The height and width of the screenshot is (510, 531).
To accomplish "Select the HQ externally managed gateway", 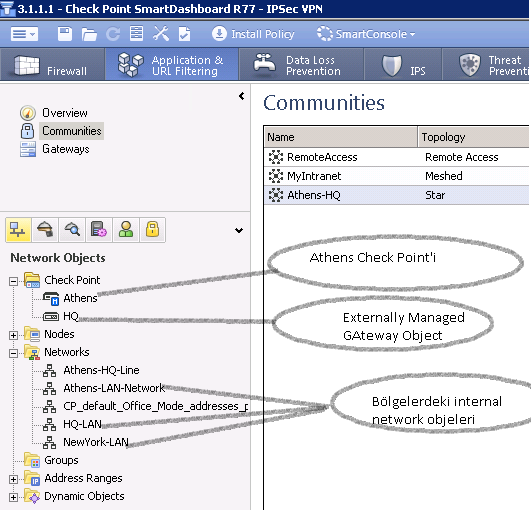I will click(x=71, y=316).
